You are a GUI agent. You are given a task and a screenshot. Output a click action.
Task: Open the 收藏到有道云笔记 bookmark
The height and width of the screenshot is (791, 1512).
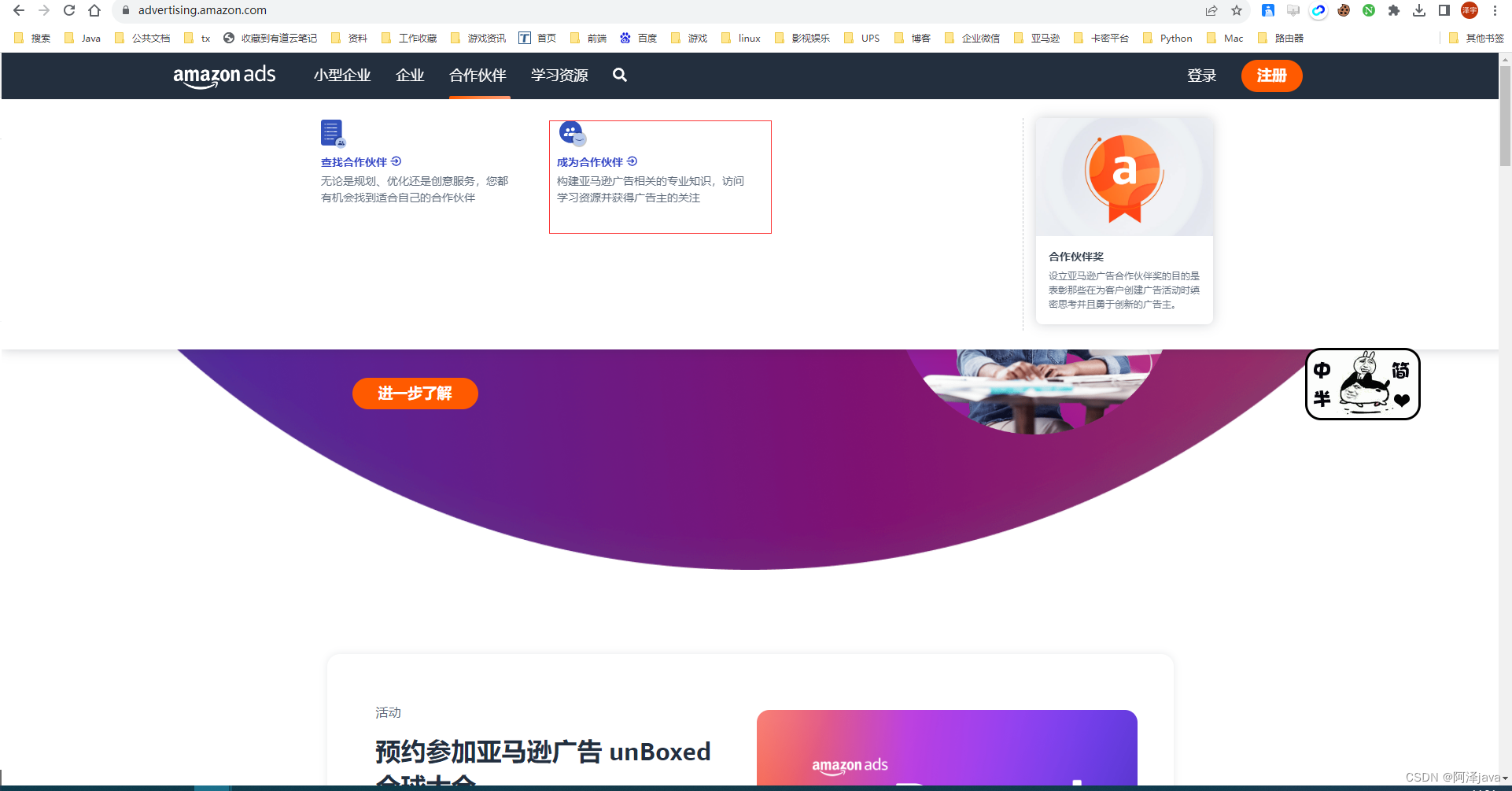tap(271, 38)
